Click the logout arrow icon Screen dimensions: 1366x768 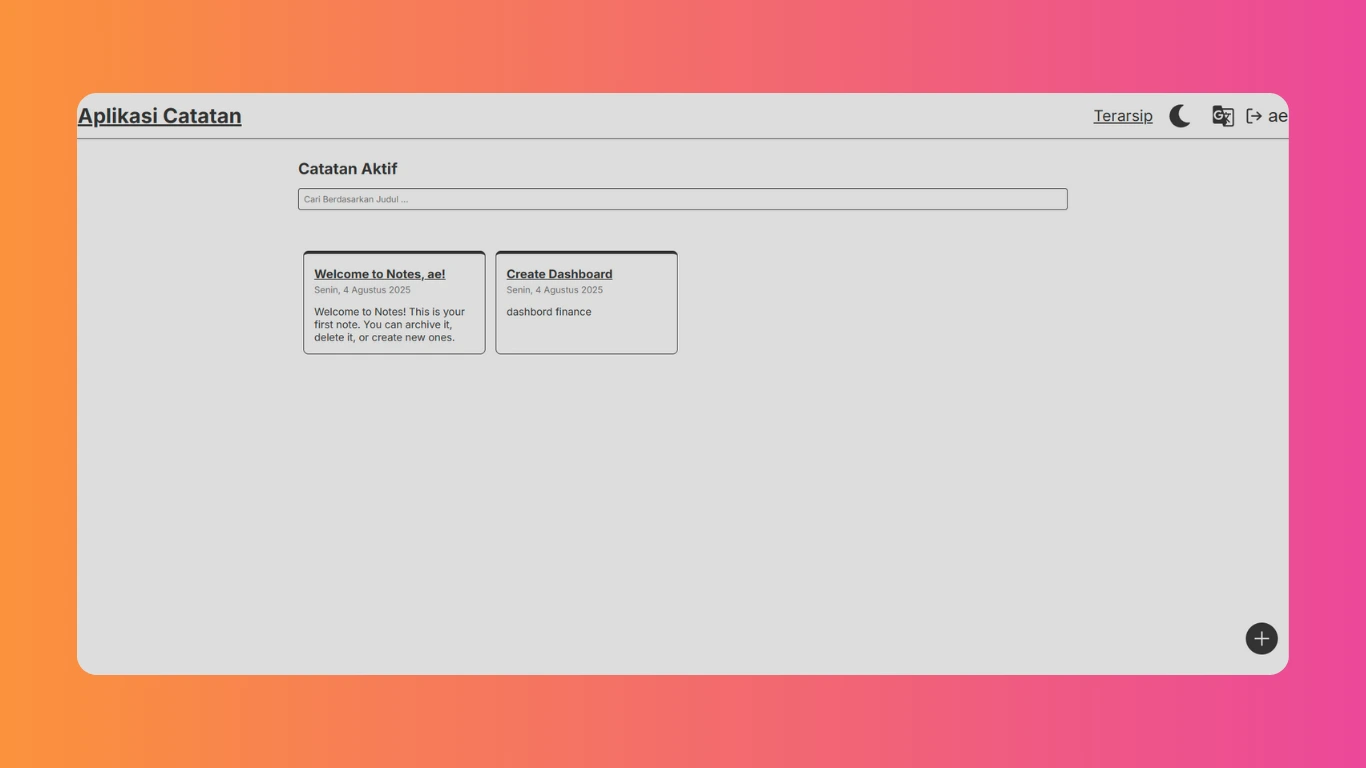[1254, 116]
